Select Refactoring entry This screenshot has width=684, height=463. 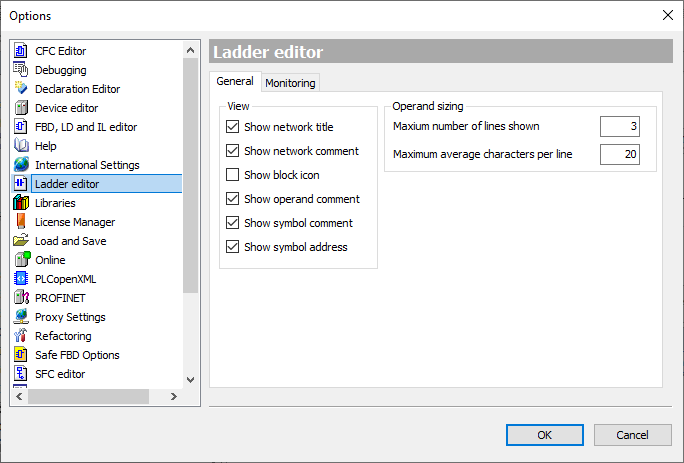(63, 336)
